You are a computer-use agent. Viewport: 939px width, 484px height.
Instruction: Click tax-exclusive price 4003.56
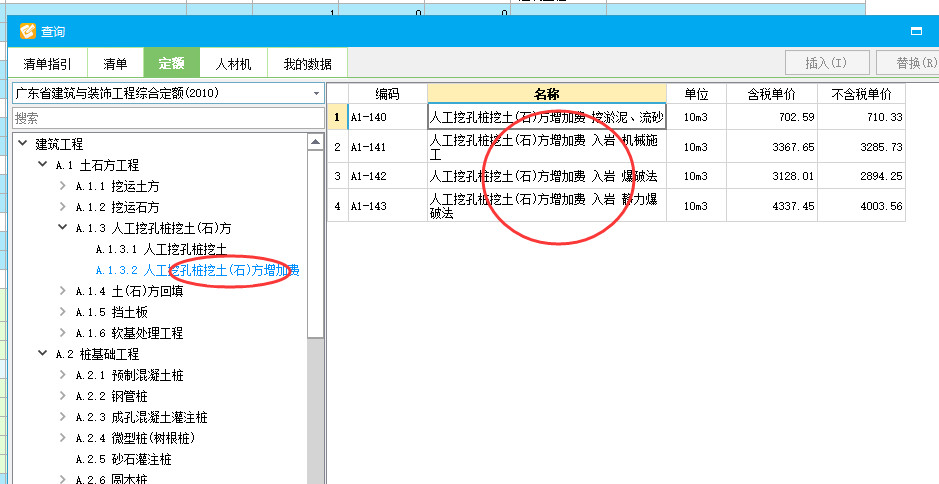tap(881, 205)
